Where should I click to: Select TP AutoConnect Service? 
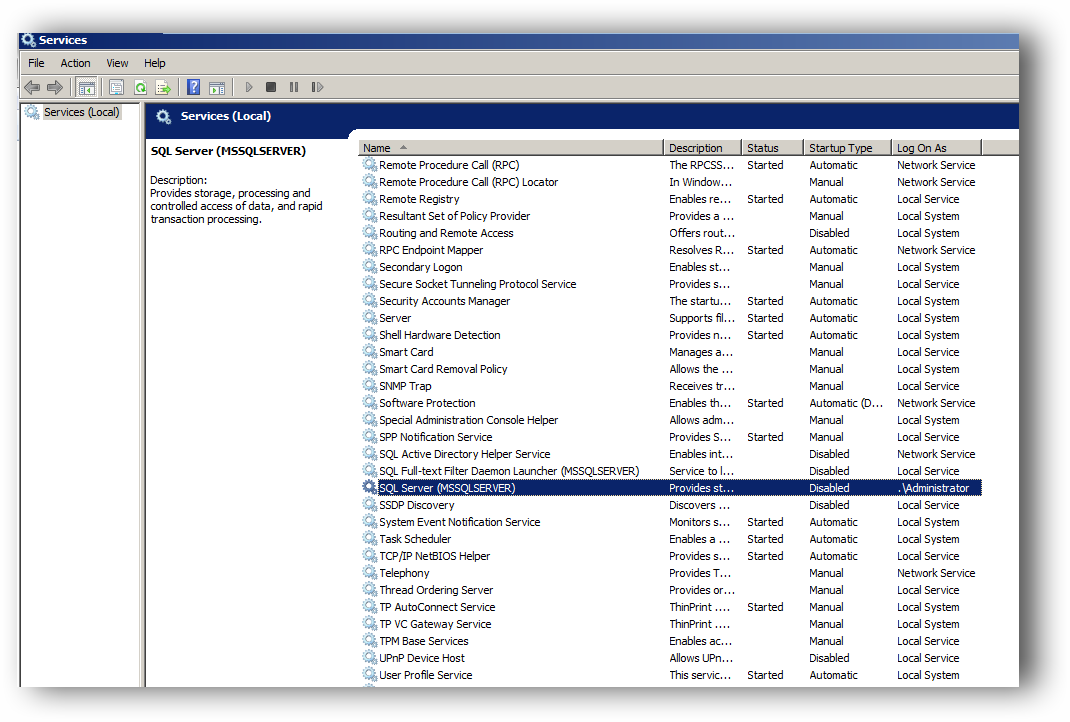pyautogui.click(x=670, y=607)
